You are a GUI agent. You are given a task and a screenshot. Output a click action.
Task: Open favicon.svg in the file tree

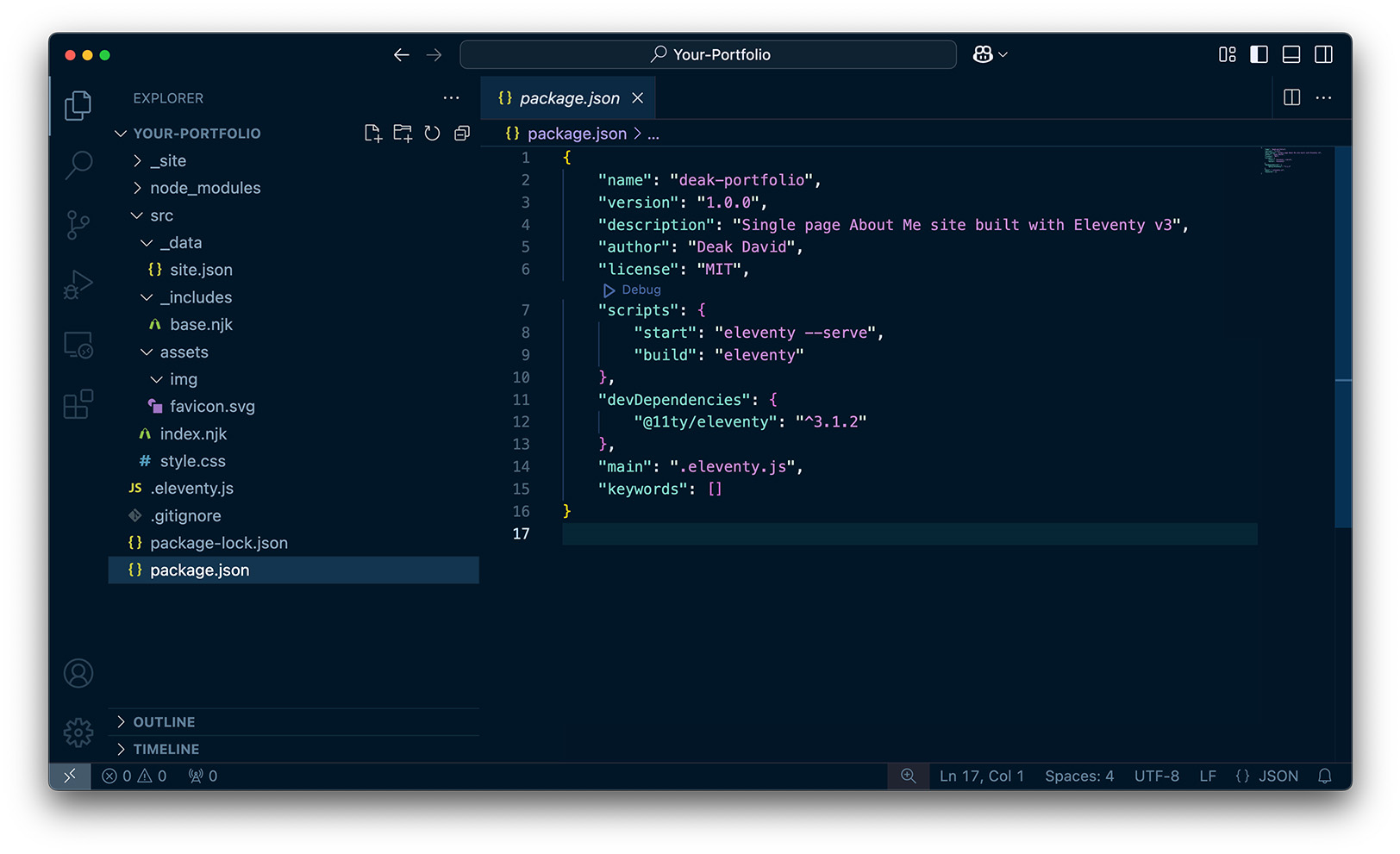click(294, 407)
